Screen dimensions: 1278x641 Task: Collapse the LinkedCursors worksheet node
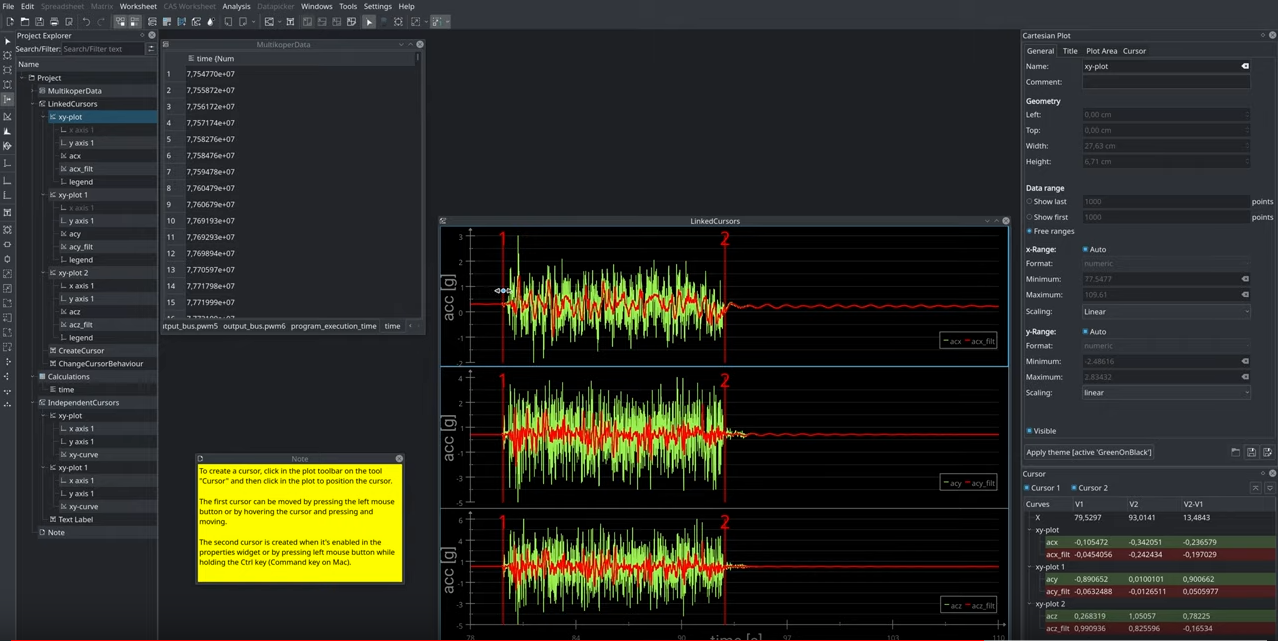tap(33, 104)
